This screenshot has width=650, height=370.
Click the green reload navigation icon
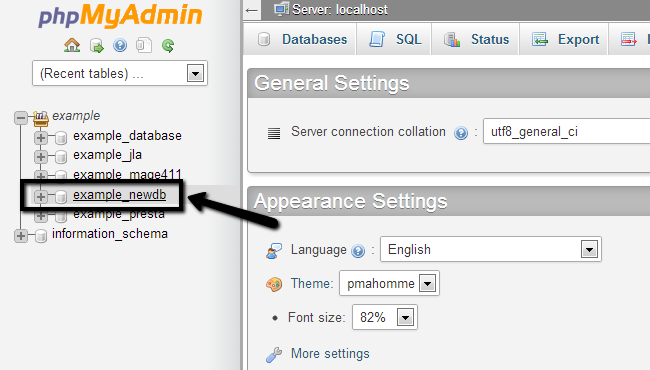pos(168,46)
